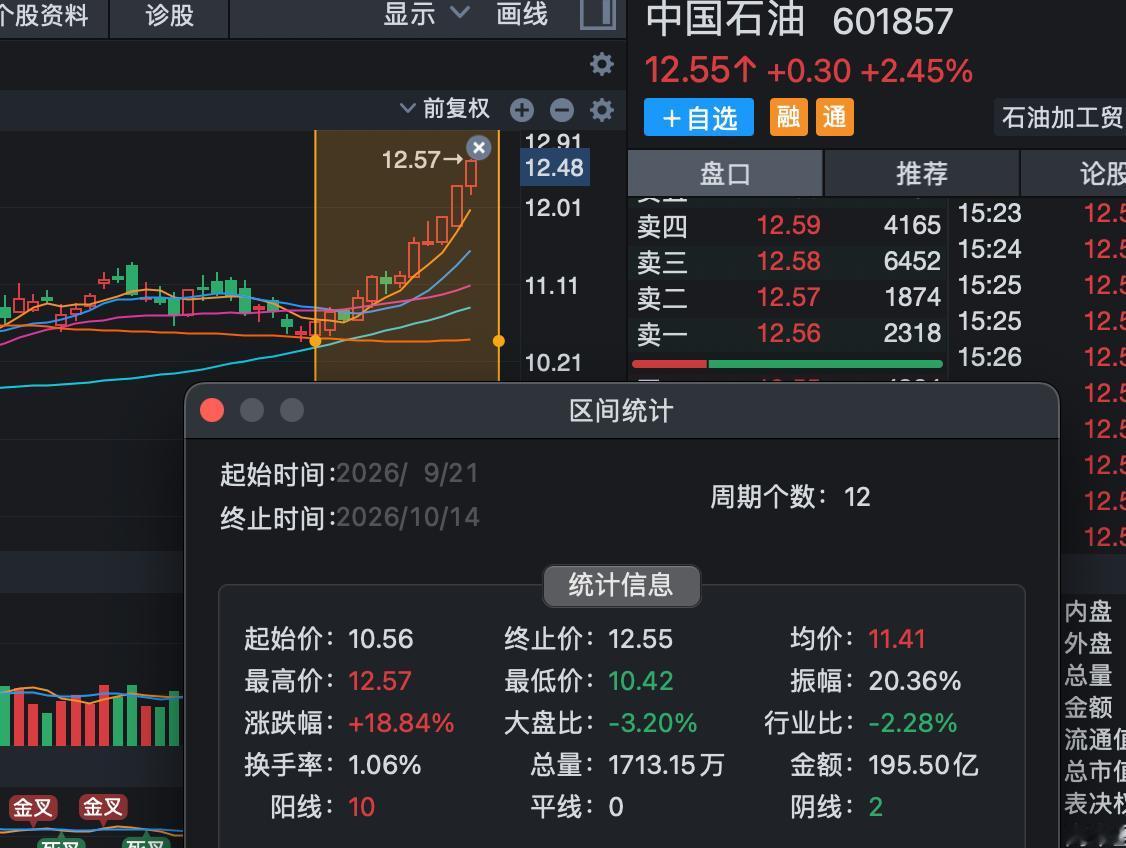The height and width of the screenshot is (848, 1126).
Task: Click the 12.57 high price annotation
Action: pyautogui.click(x=423, y=159)
